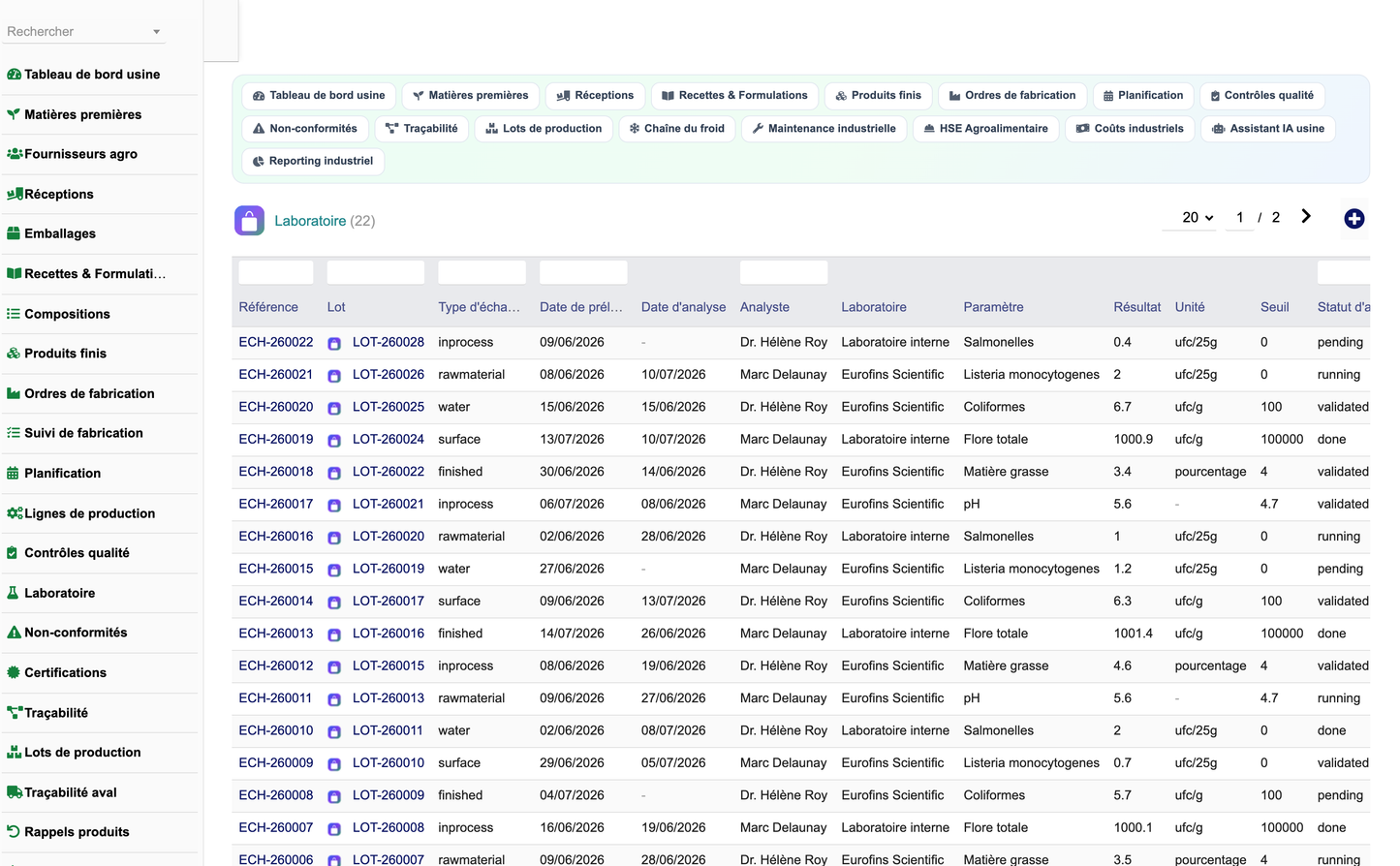Select Coûts industriels tab
Viewport: 1400px width, 866px height.
point(1130,129)
